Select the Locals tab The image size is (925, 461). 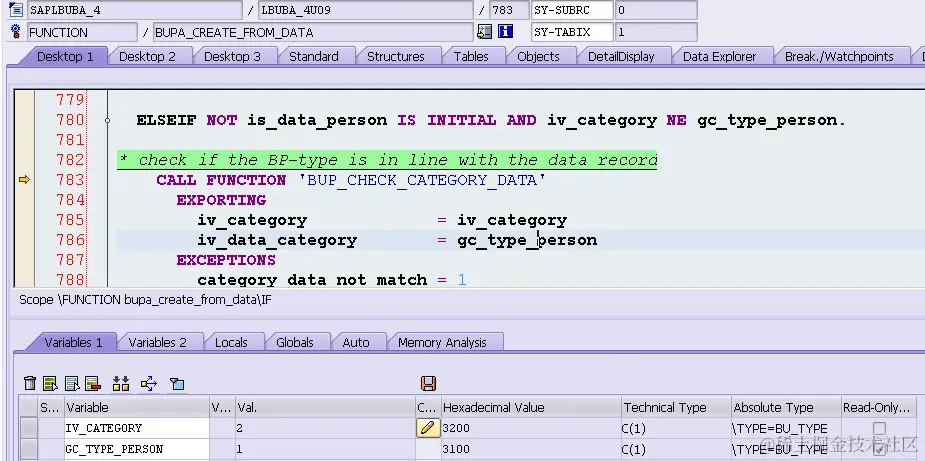click(231, 342)
